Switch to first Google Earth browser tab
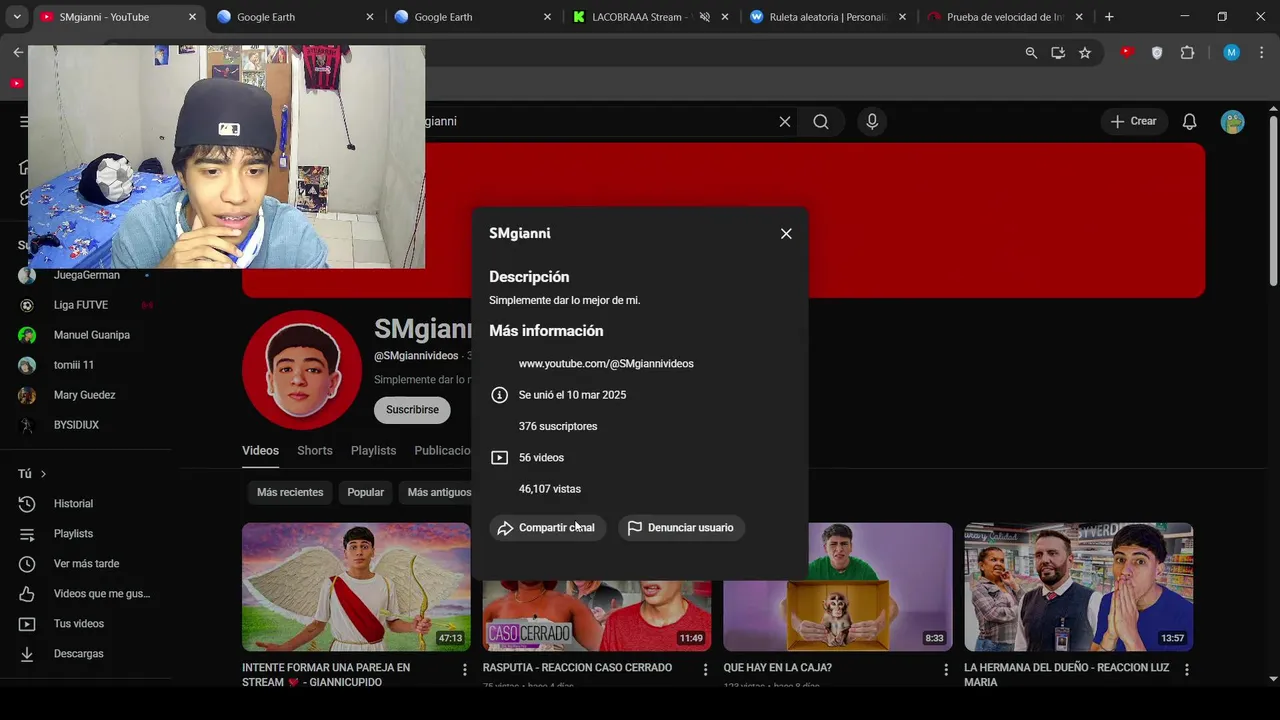The height and width of the screenshot is (720, 1280). (296, 17)
